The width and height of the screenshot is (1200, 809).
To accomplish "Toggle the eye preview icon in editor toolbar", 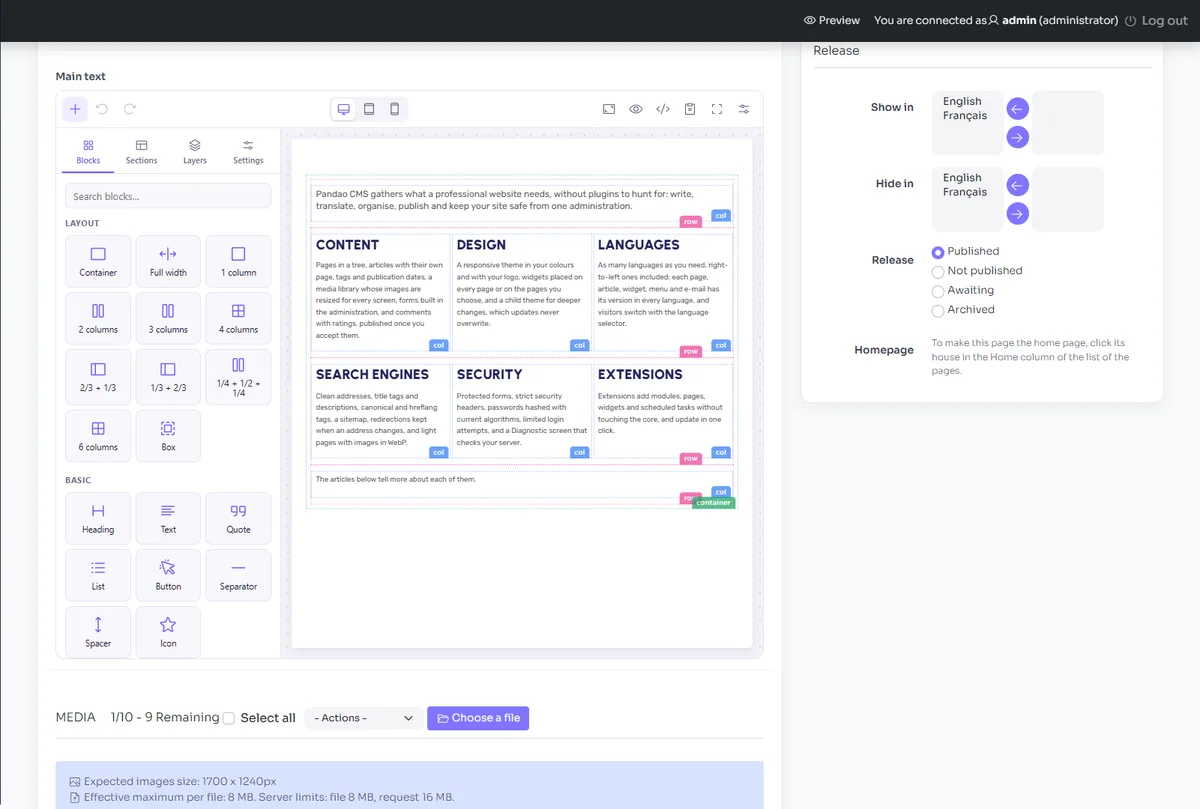I will (x=636, y=109).
